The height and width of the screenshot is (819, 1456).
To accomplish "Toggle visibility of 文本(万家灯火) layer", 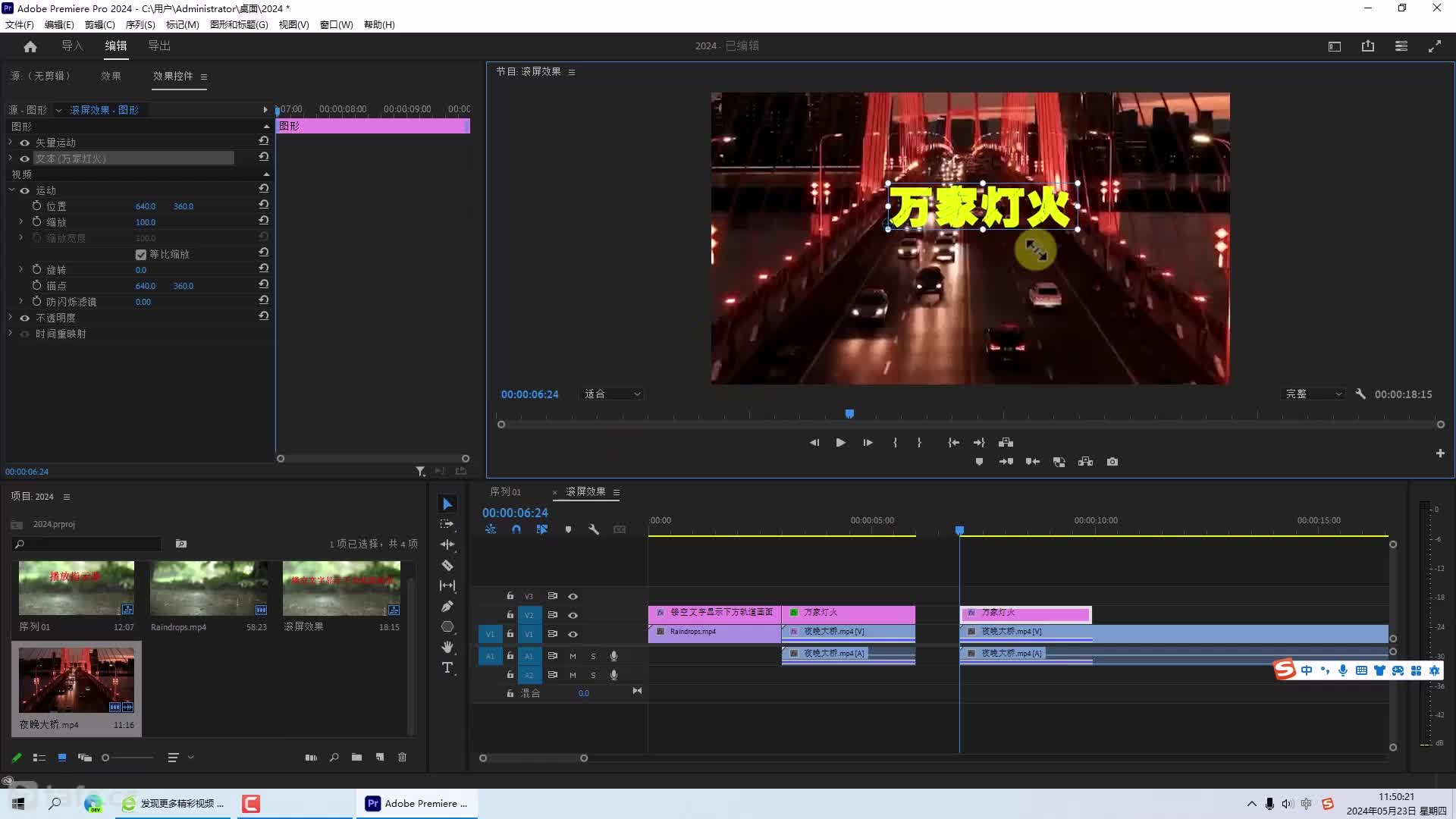I will tap(25, 159).
